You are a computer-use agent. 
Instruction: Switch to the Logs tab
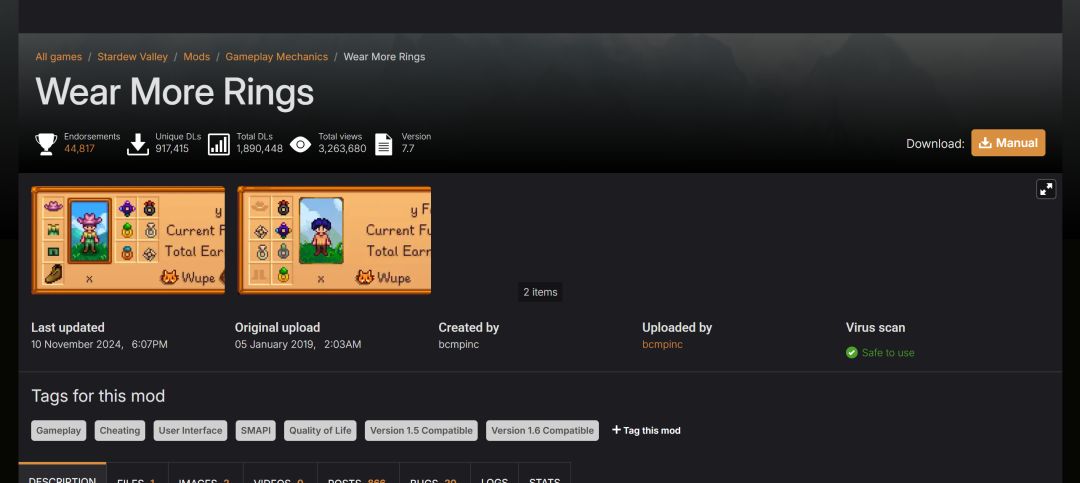(x=495, y=473)
